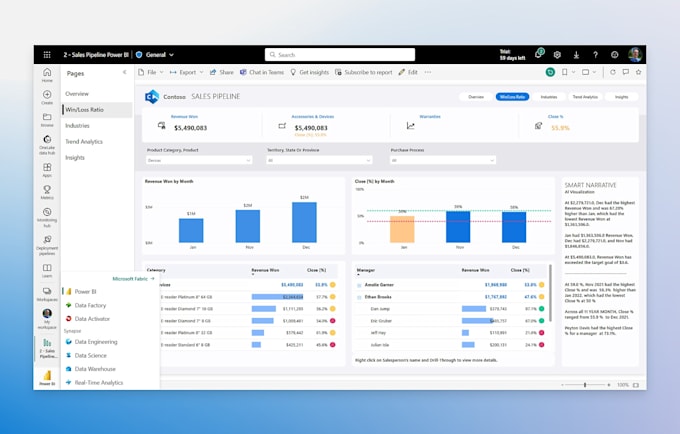Click the Overview pill in report header
The width and height of the screenshot is (680, 434).
tap(476, 97)
